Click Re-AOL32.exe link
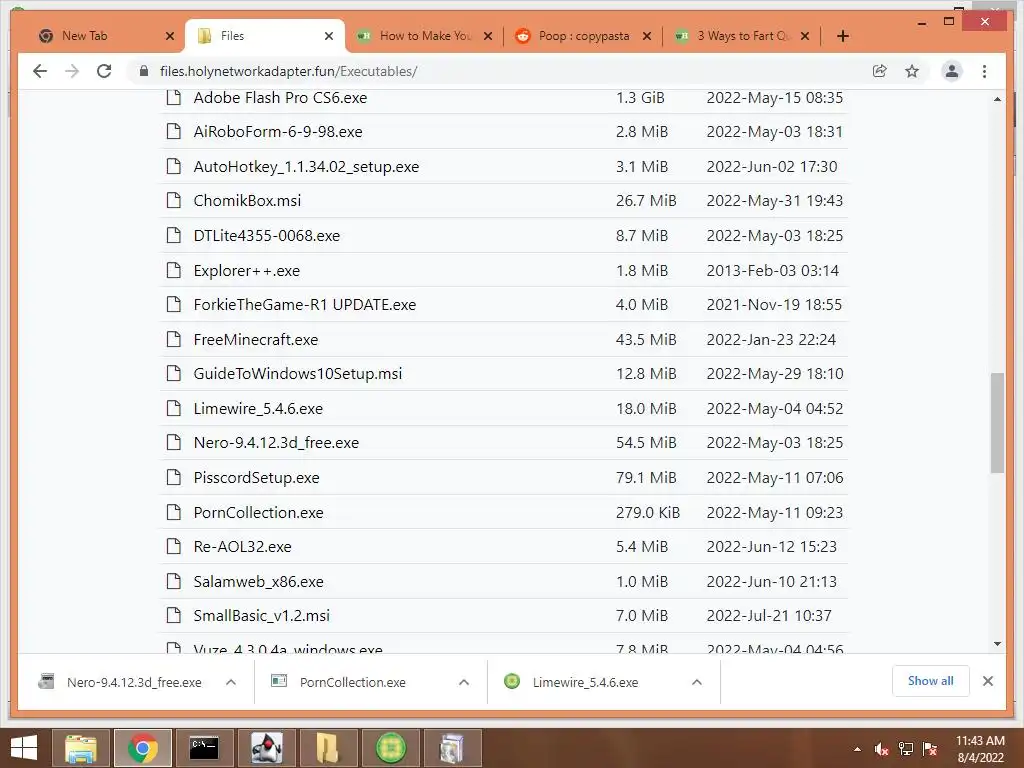 242,547
